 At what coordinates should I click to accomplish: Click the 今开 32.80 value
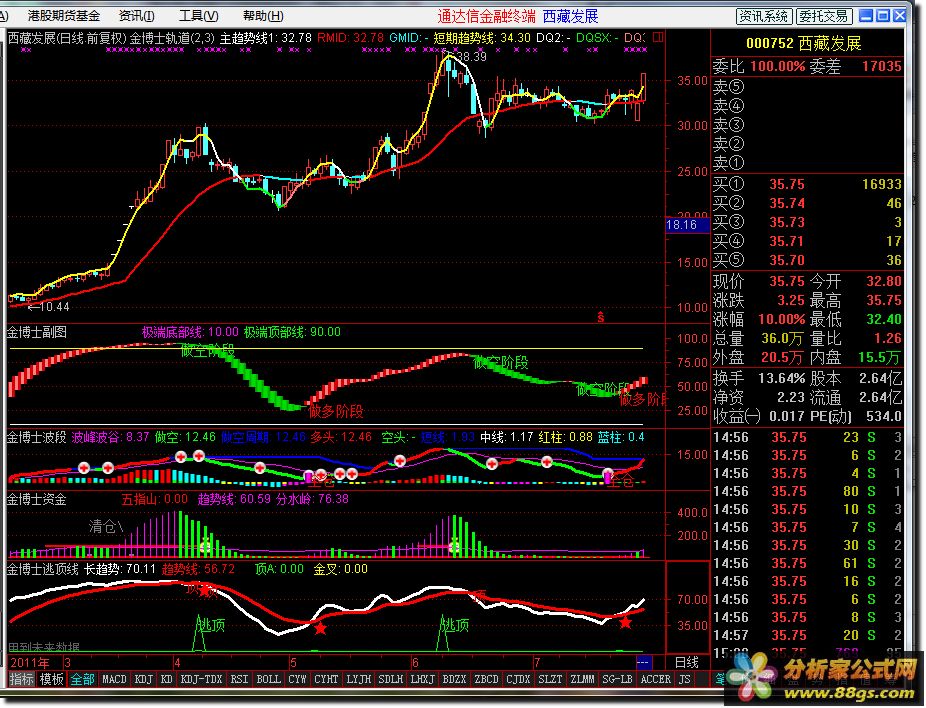[x=883, y=281]
